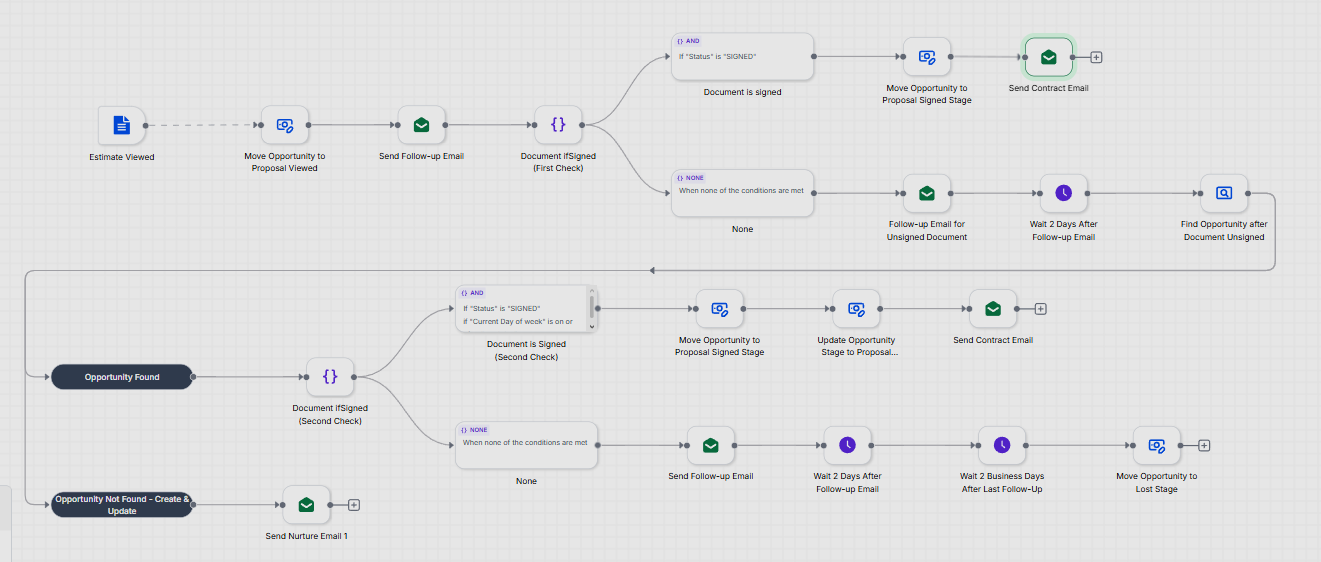Viewport: 1321px width, 562px height.
Task: Click the highlighted Send Contract Email node
Action: (1048, 57)
